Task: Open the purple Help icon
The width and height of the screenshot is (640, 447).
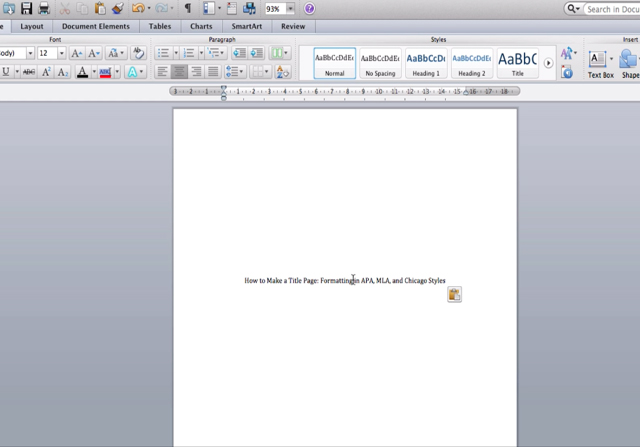Action: coord(309,8)
